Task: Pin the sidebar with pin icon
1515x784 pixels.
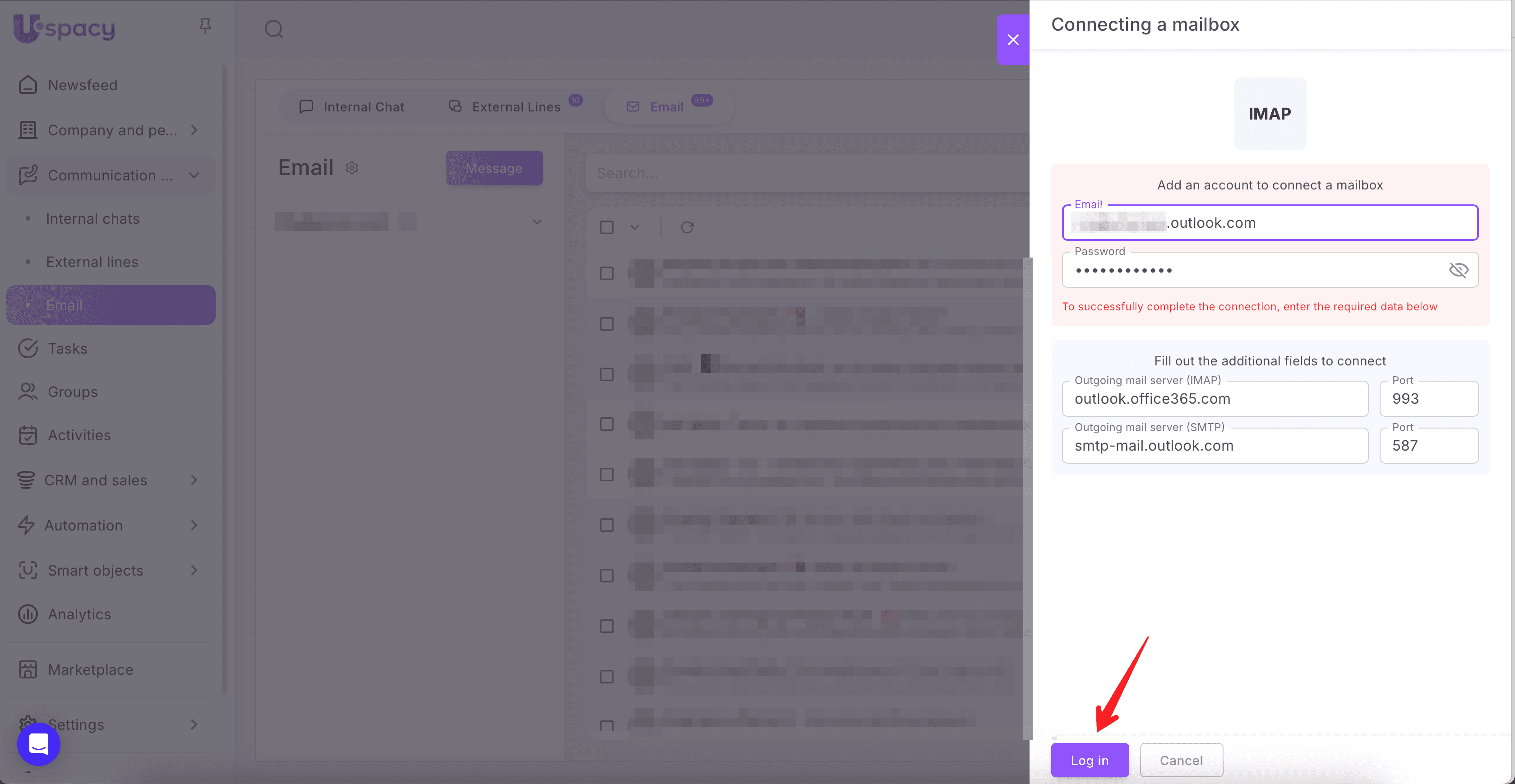Action: click(x=205, y=26)
